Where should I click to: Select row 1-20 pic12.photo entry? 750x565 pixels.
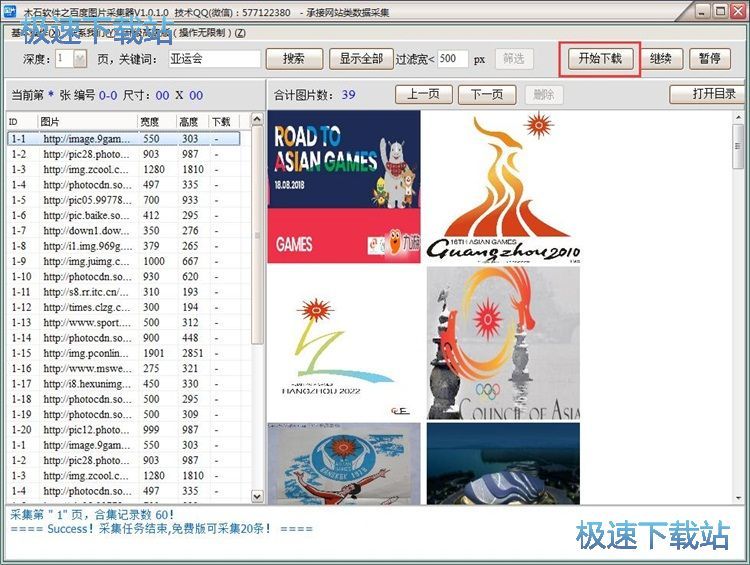click(123, 430)
